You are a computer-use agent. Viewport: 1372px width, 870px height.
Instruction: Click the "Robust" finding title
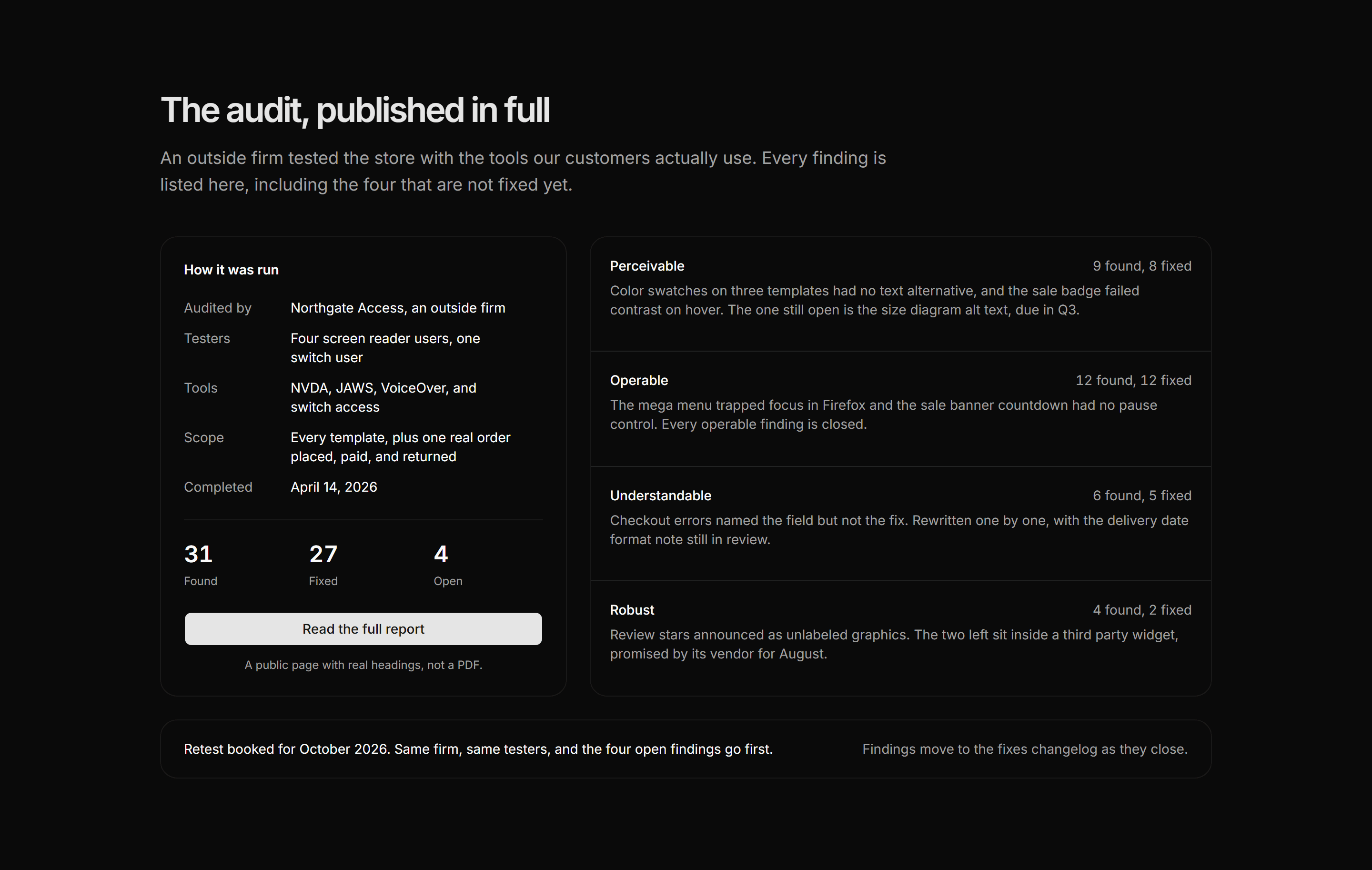tap(632, 610)
